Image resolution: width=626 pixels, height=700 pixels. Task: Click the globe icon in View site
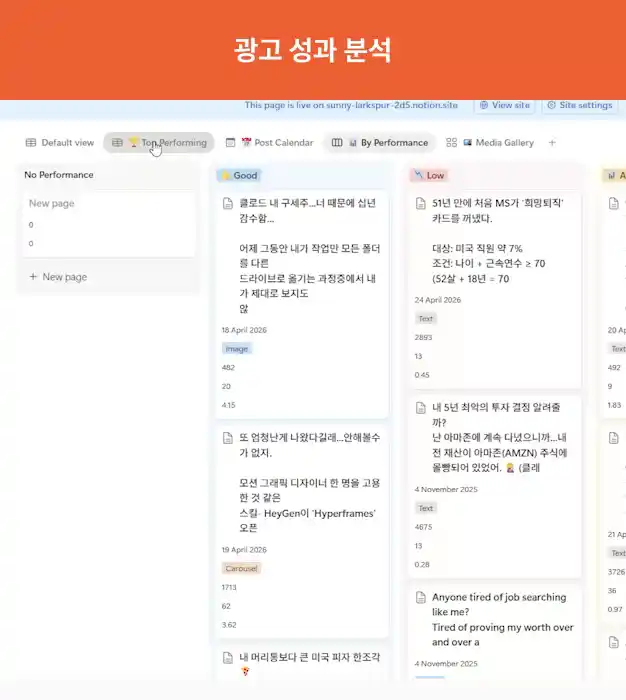[x=484, y=105]
